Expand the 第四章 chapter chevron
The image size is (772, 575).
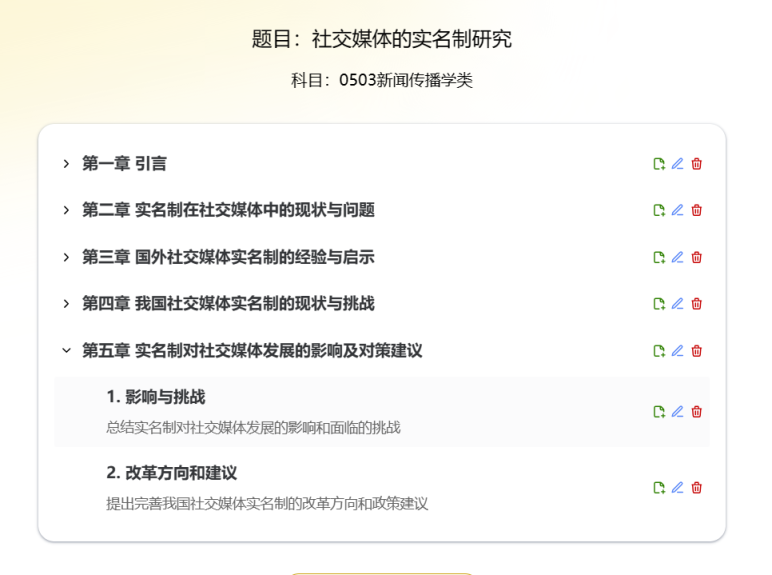click(x=66, y=304)
